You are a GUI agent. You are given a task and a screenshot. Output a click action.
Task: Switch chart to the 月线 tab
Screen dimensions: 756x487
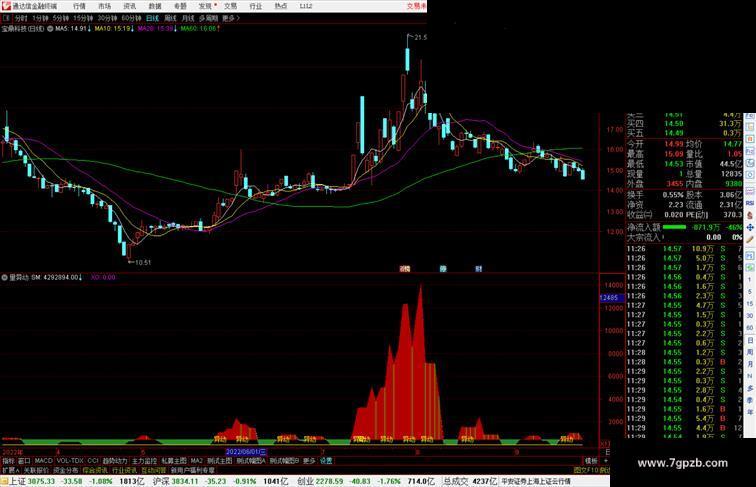(x=188, y=18)
